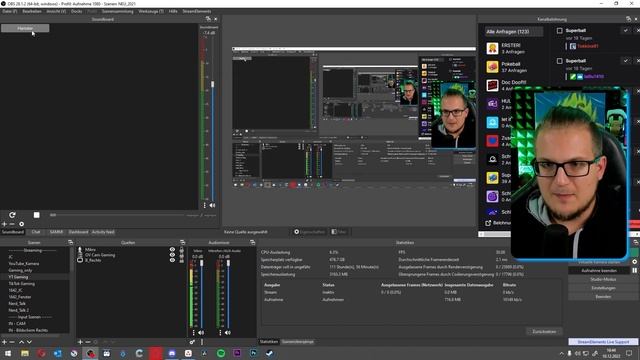Select the TikTok Gaming scene
Screen dimensions: 640x360
22,284
